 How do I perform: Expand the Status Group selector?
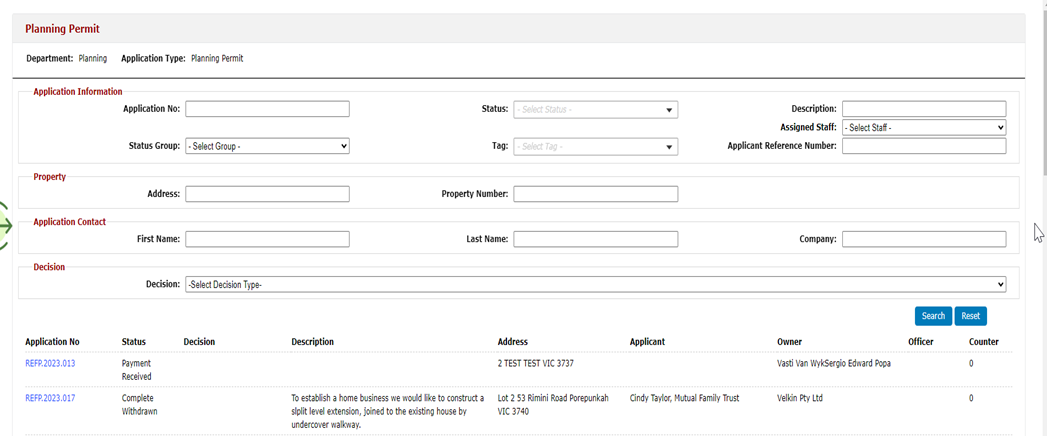(267, 146)
